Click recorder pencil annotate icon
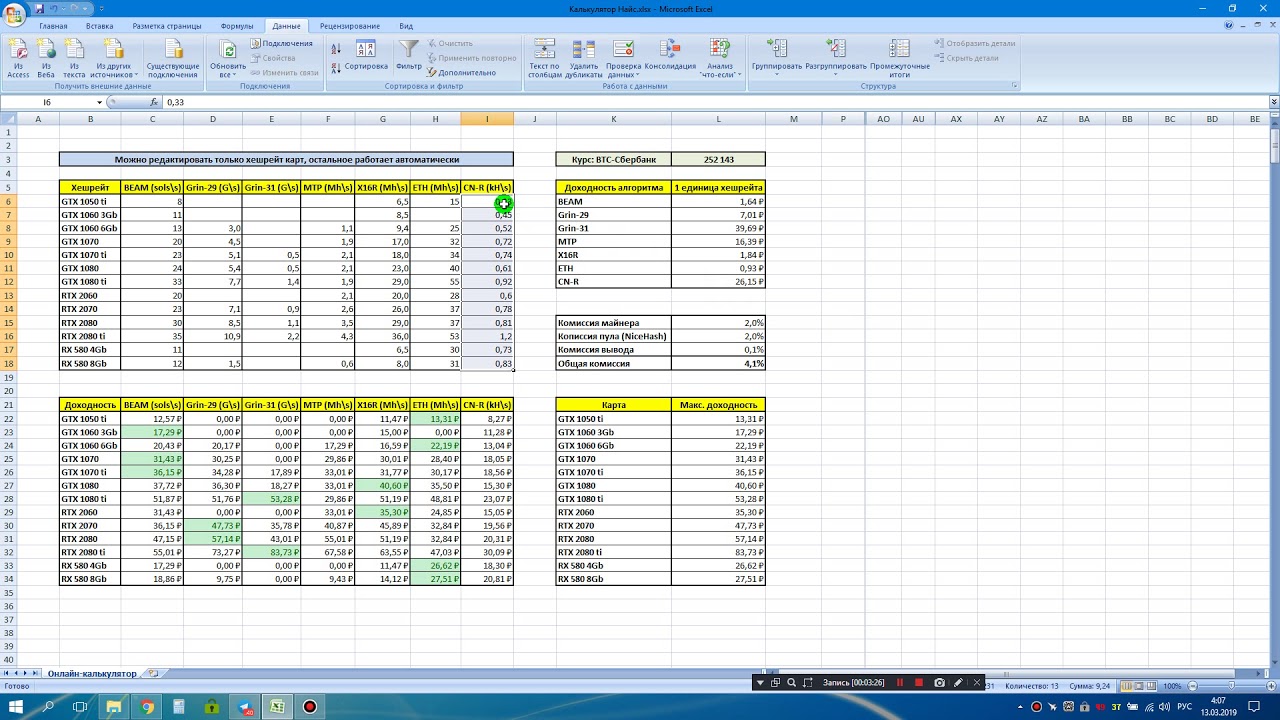This screenshot has width=1280, height=720. [958, 682]
